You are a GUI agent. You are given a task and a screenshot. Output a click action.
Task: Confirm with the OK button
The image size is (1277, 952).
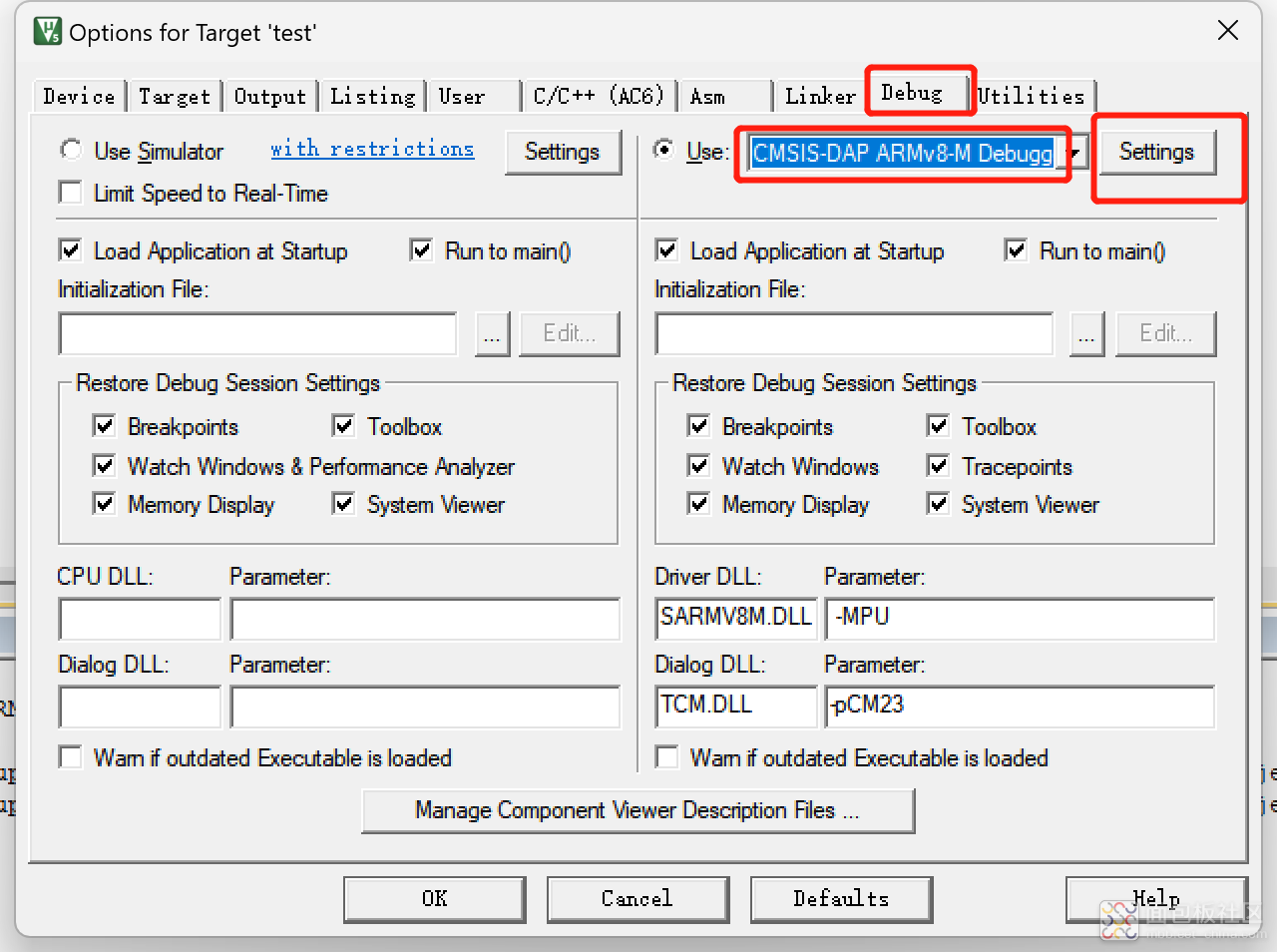click(435, 899)
